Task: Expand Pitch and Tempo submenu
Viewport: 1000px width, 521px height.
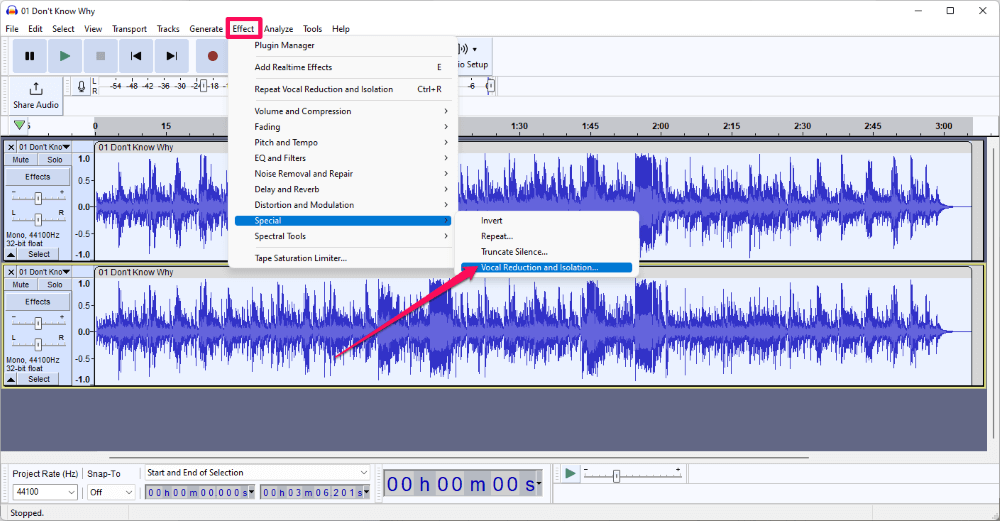Action: click(343, 142)
